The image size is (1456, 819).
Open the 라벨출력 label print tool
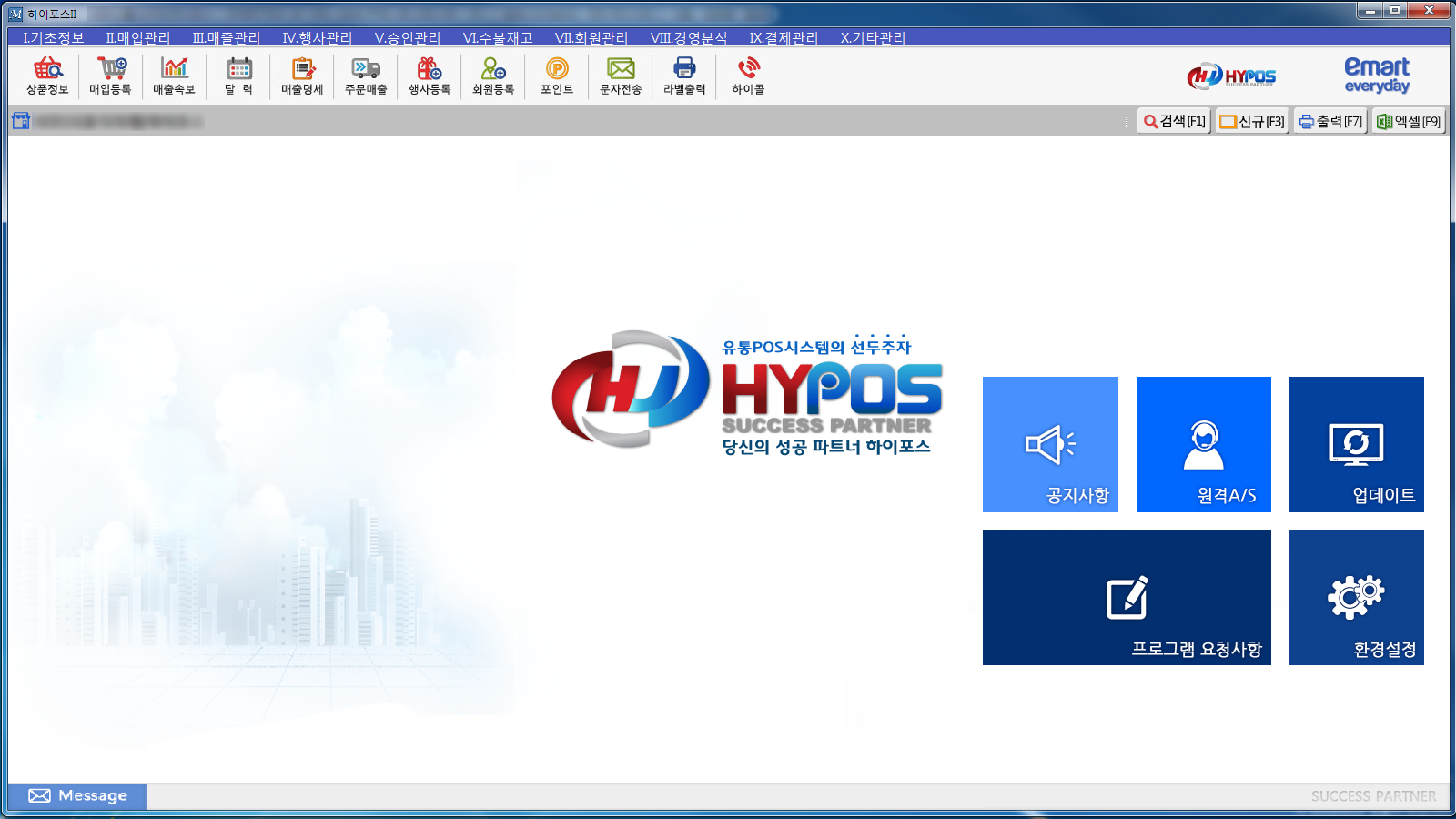[x=684, y=76]
